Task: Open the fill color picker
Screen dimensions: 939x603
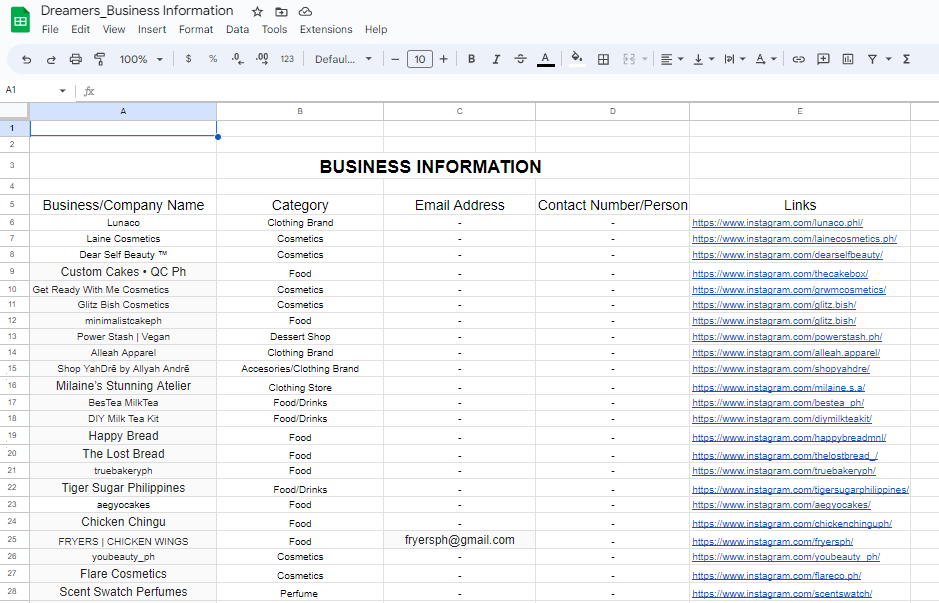Action: [577, 59]
